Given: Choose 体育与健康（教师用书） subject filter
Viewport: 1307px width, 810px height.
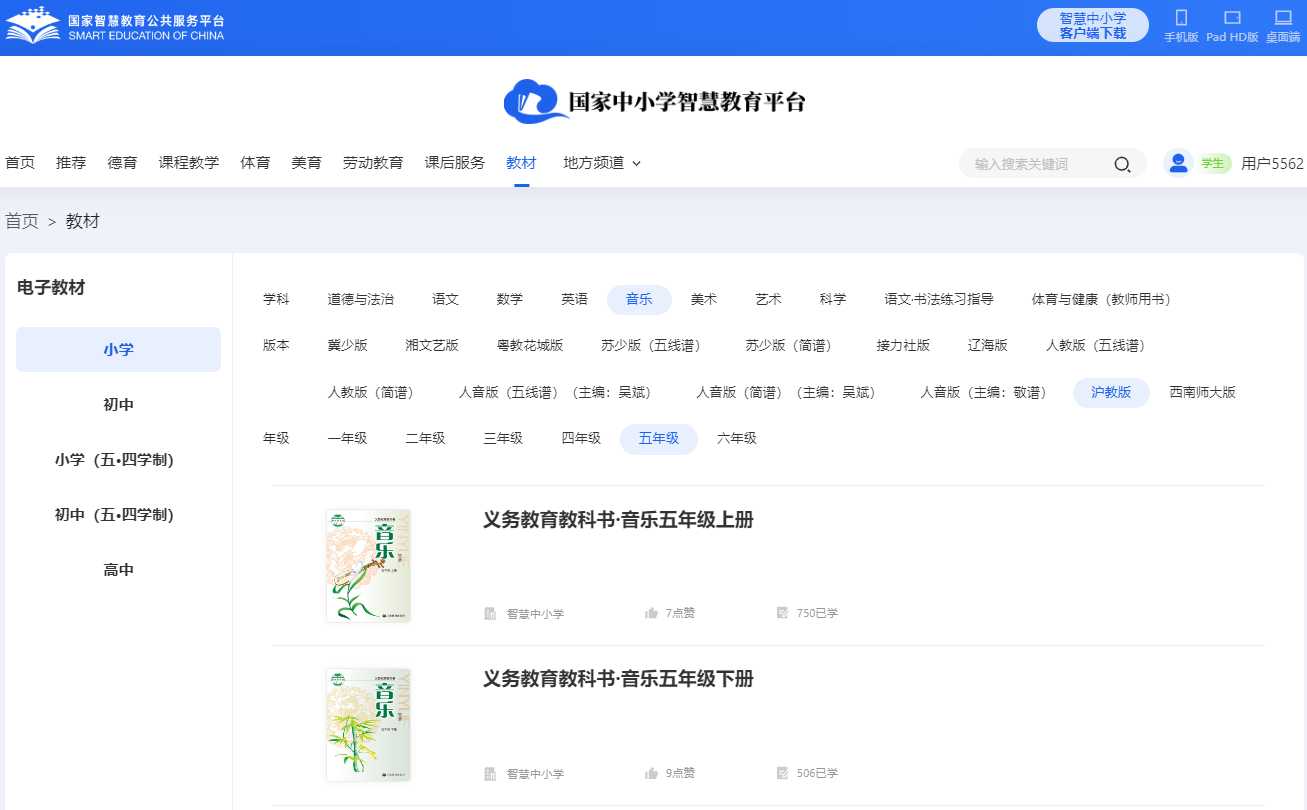Looking at the screenshot, I should 1101,299.
